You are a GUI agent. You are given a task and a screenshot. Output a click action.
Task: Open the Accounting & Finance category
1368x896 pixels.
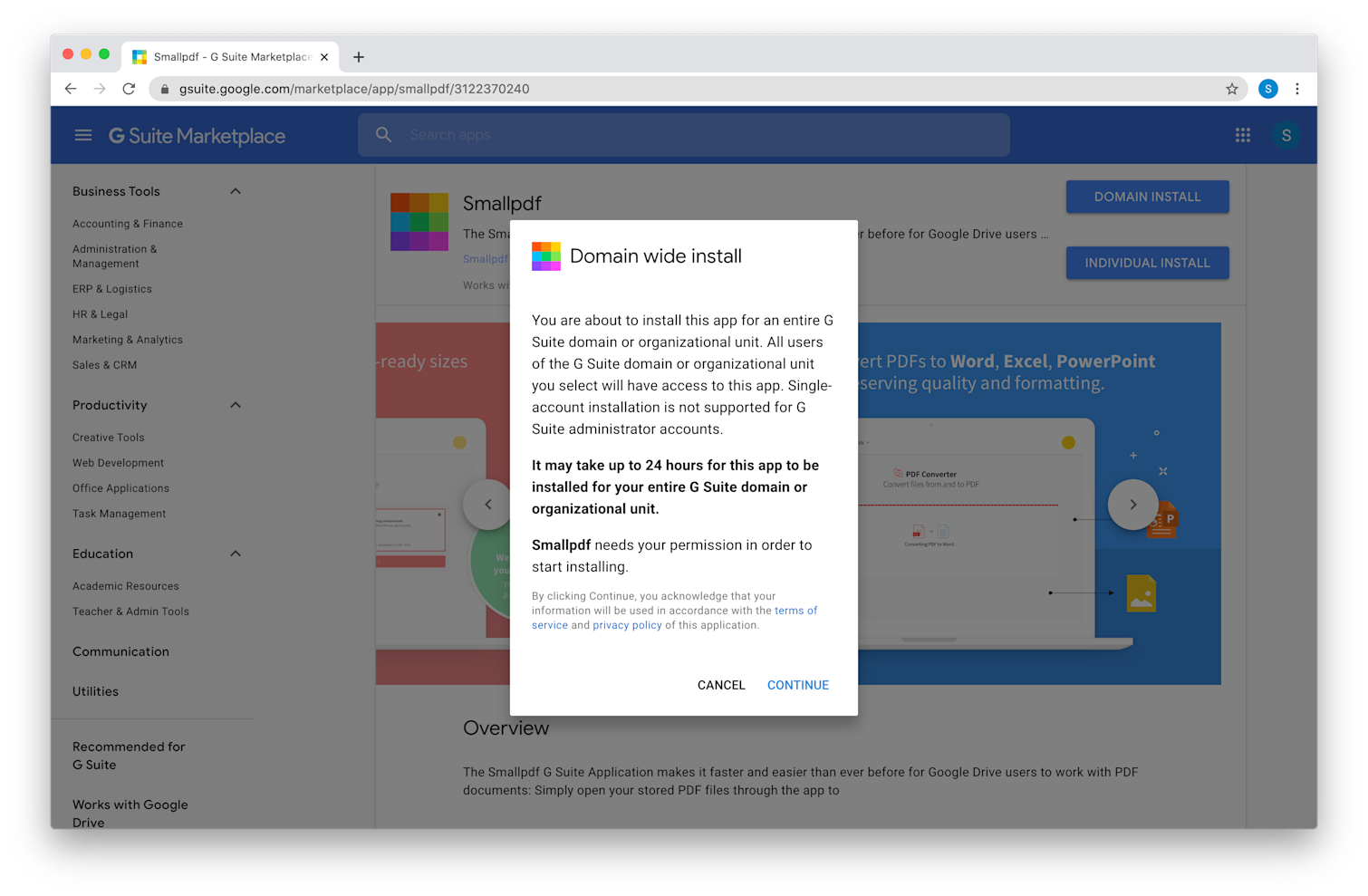point(128,224)
